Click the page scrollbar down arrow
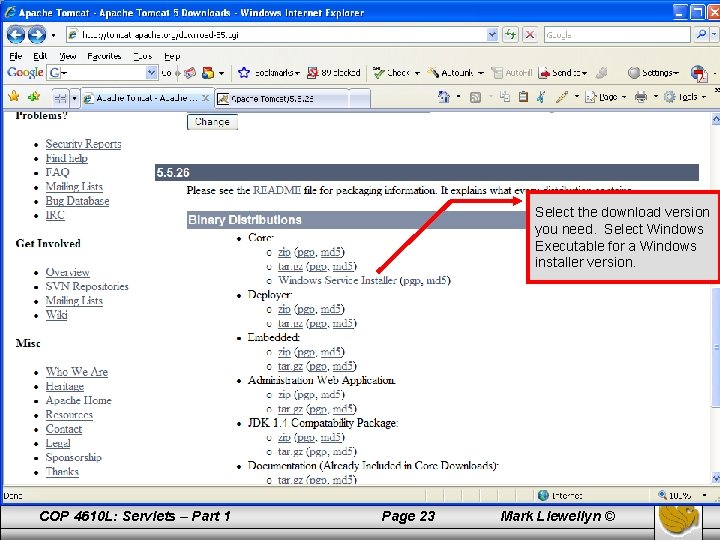The image size is (720, 540). (x=715, y=478)
